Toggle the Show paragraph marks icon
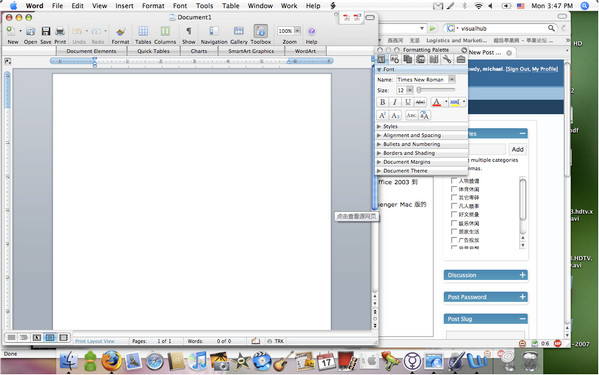Screen dimensions: 599x375 188,31
